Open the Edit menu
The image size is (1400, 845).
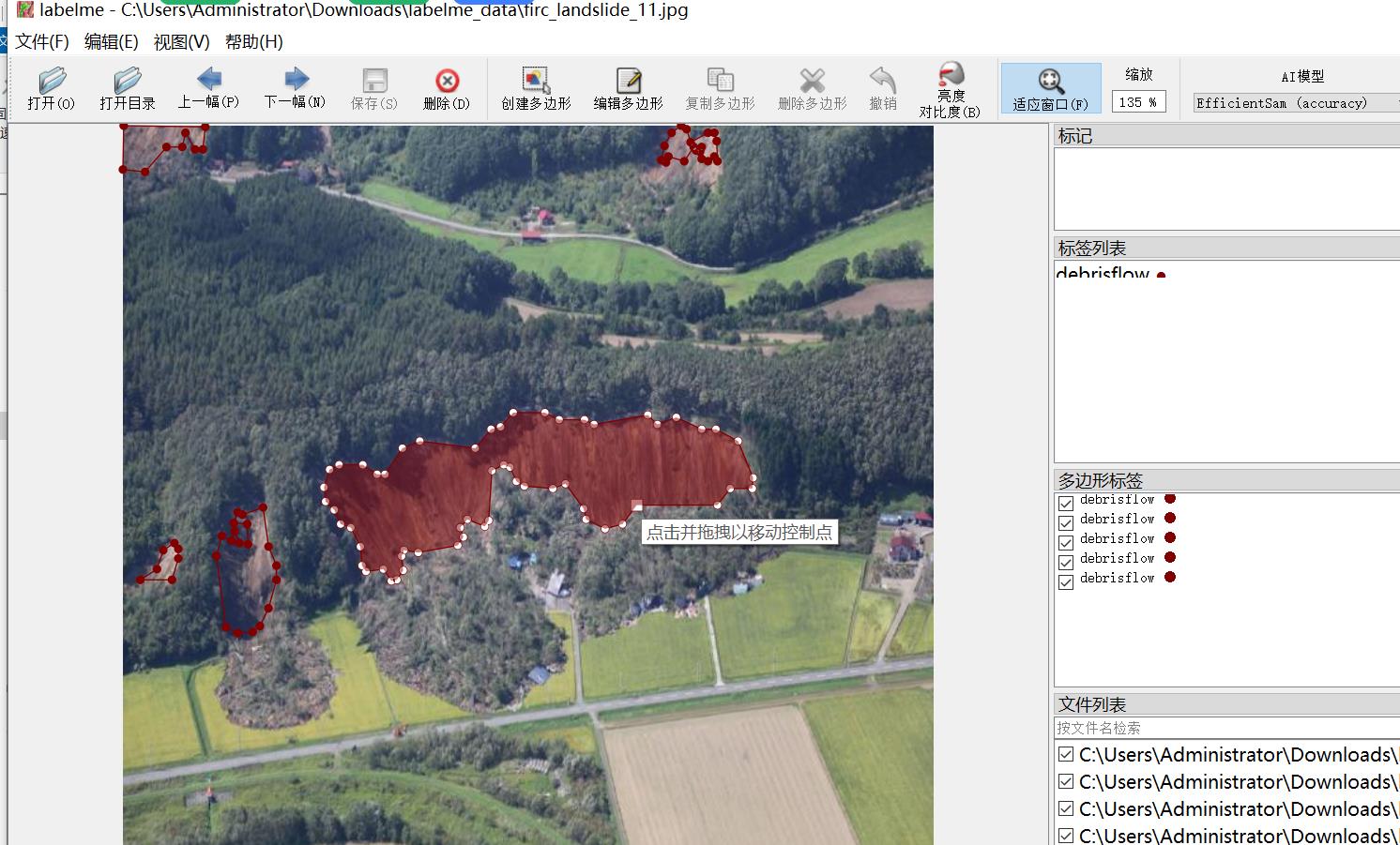point(111,42)
